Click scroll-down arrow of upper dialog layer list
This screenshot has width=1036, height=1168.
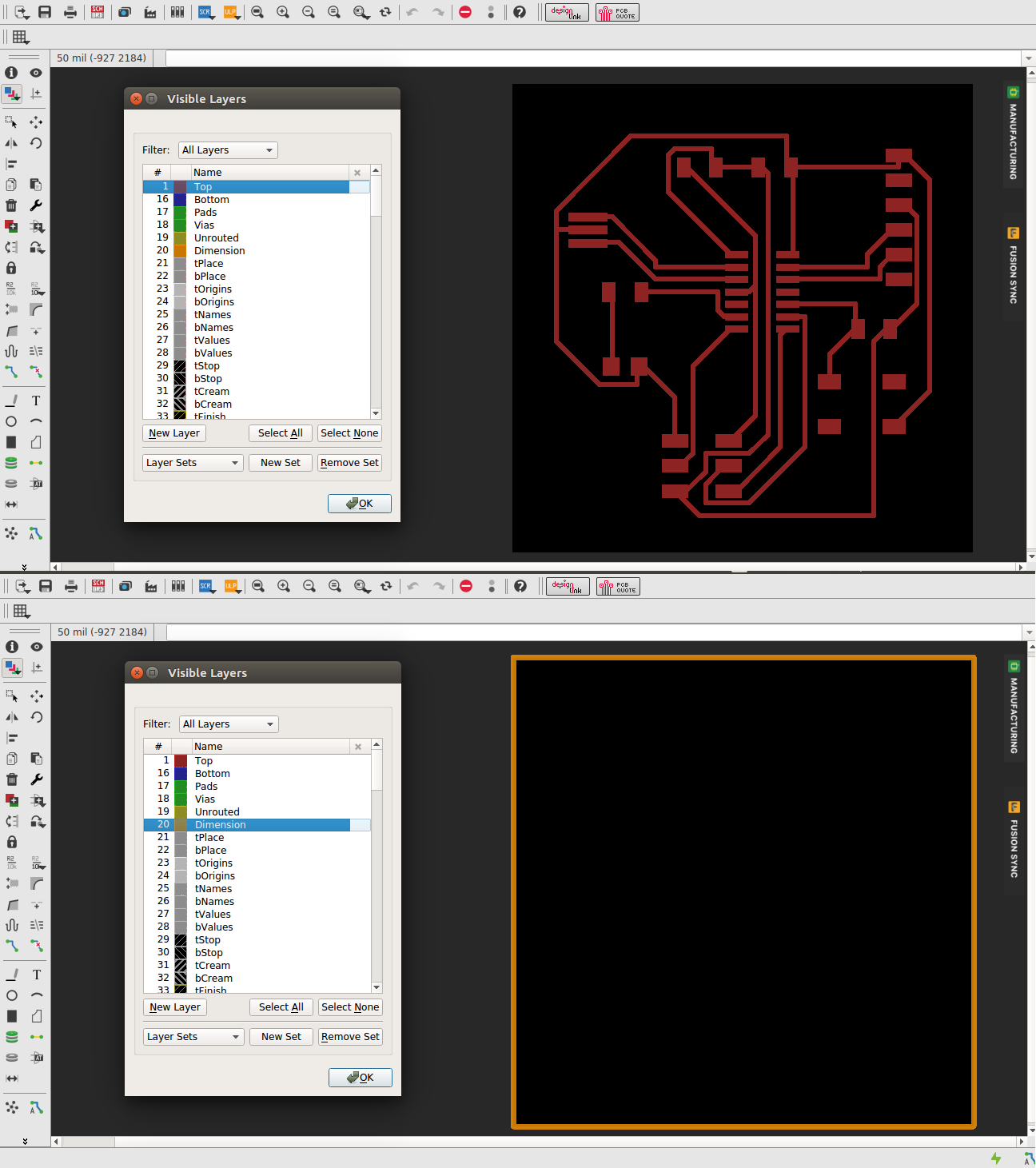(x=376, y=413)
